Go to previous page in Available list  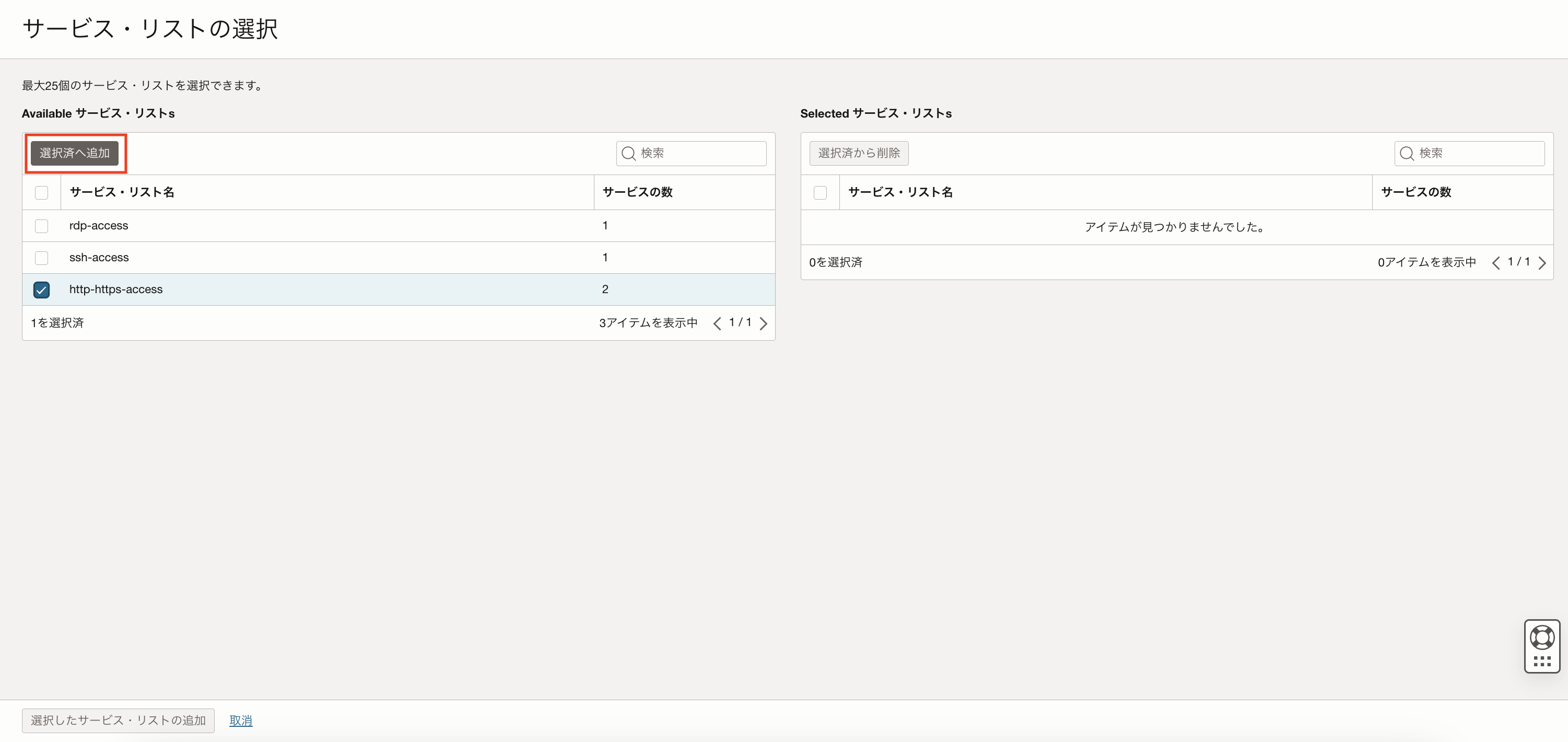(x=717, y=323)
